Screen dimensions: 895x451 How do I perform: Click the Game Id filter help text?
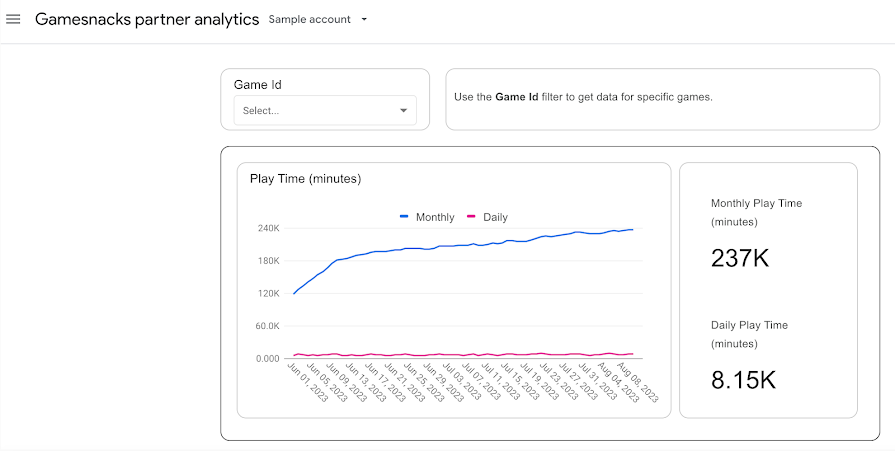583,97
